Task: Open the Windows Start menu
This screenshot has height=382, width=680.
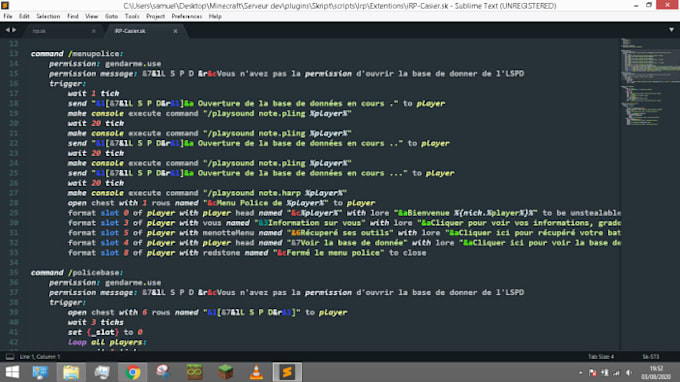Action: [x=12, y=372]
